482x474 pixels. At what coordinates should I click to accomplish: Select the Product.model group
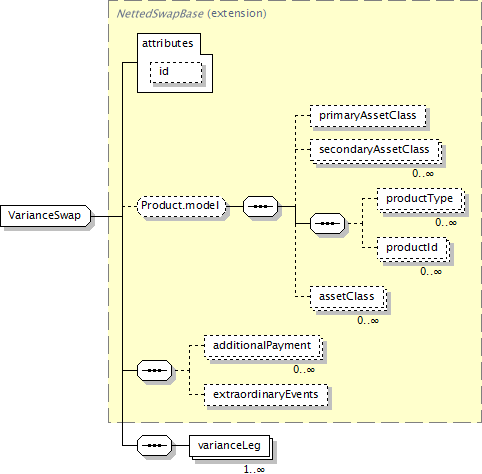[x=181, y=206]
